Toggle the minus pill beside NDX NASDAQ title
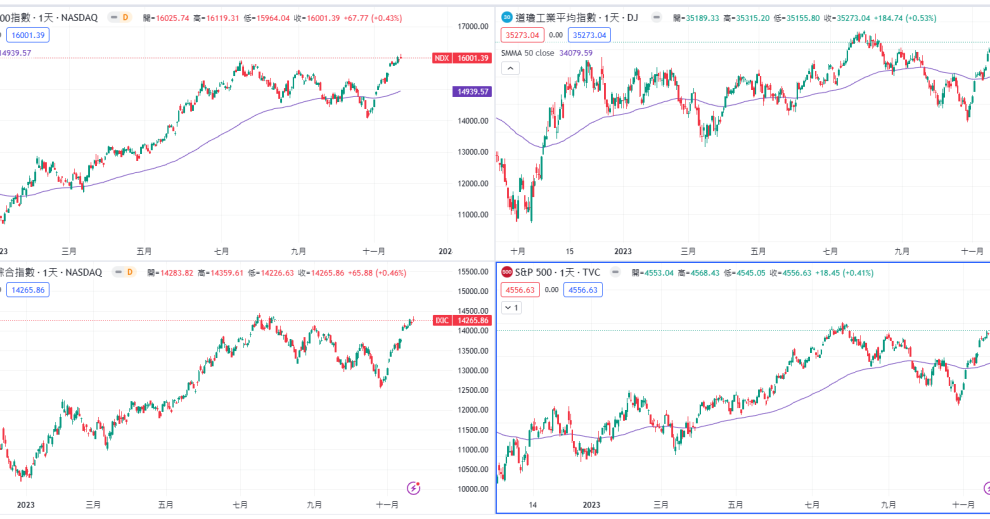This screenshot has height=519, width=990. [114, 18]
